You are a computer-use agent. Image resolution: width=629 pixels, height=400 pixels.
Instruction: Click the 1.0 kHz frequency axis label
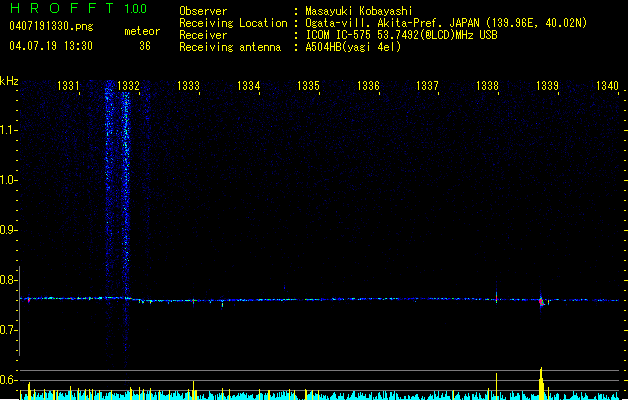8,180
